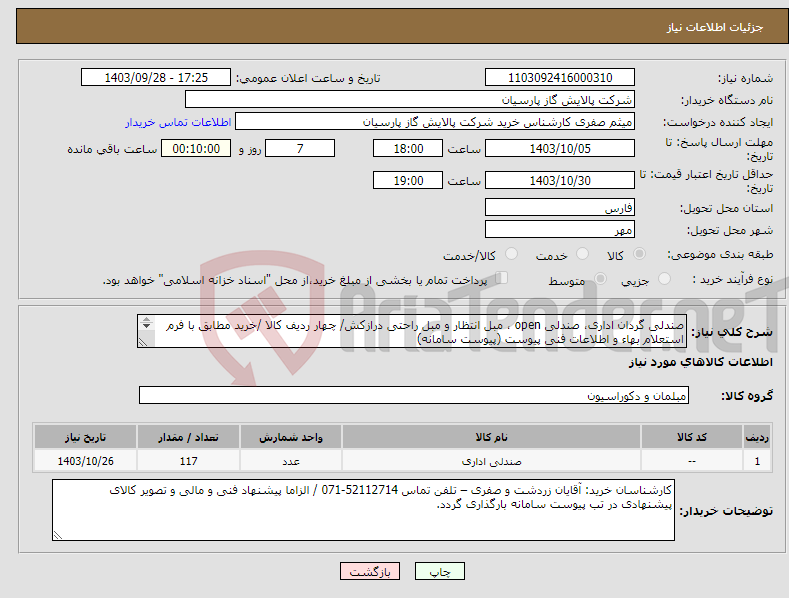789x598 pixels.
Task: Select the متوسط purchase type radio
Action: pos(600,278)
